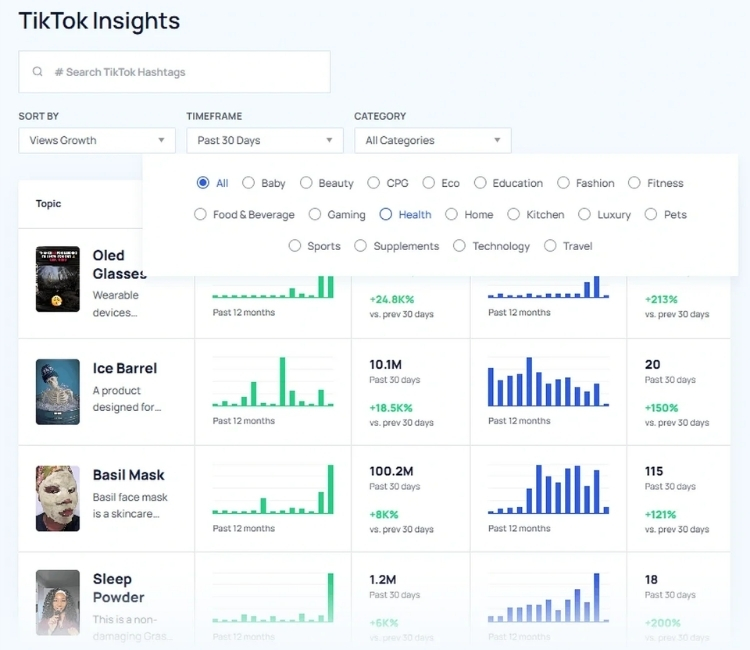Select the Supplements category radio button
750x650 pixels.
tap(361, 246)
